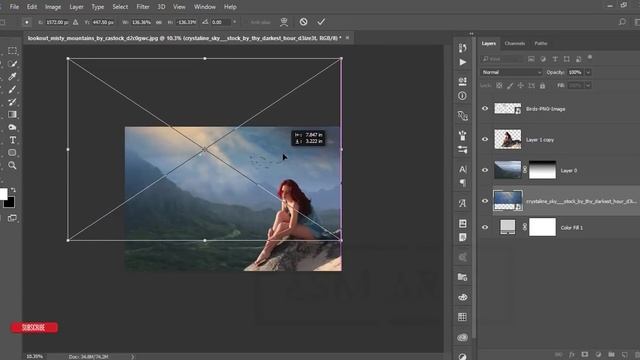Image resolution: width=640 pixels, height=360 pixels.
Task: Click the Color Fill 1 white mask thumbnail
Action: pos(542,227)
